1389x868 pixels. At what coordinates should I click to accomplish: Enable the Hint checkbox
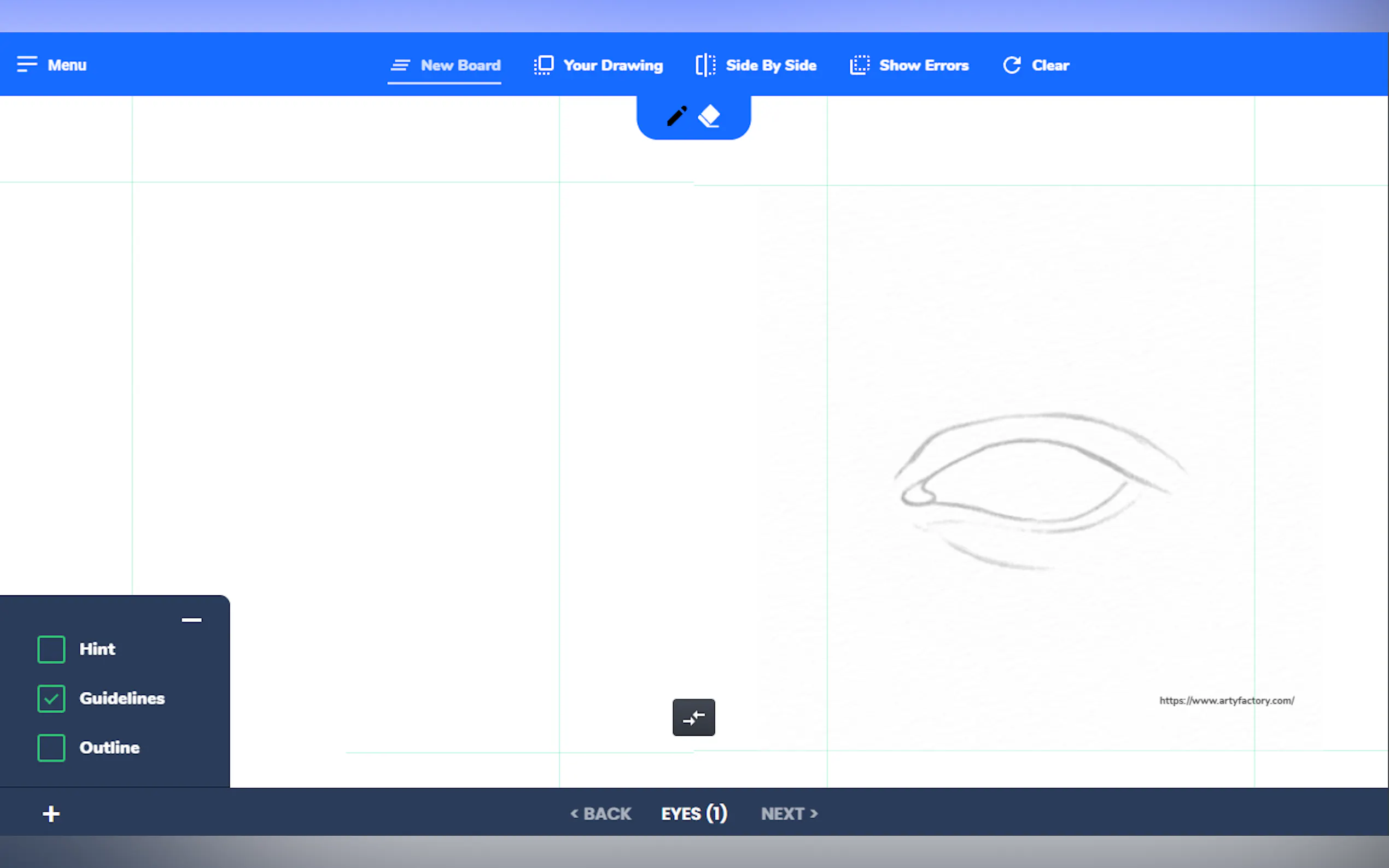pyautogui.click(x=51, y=649)
